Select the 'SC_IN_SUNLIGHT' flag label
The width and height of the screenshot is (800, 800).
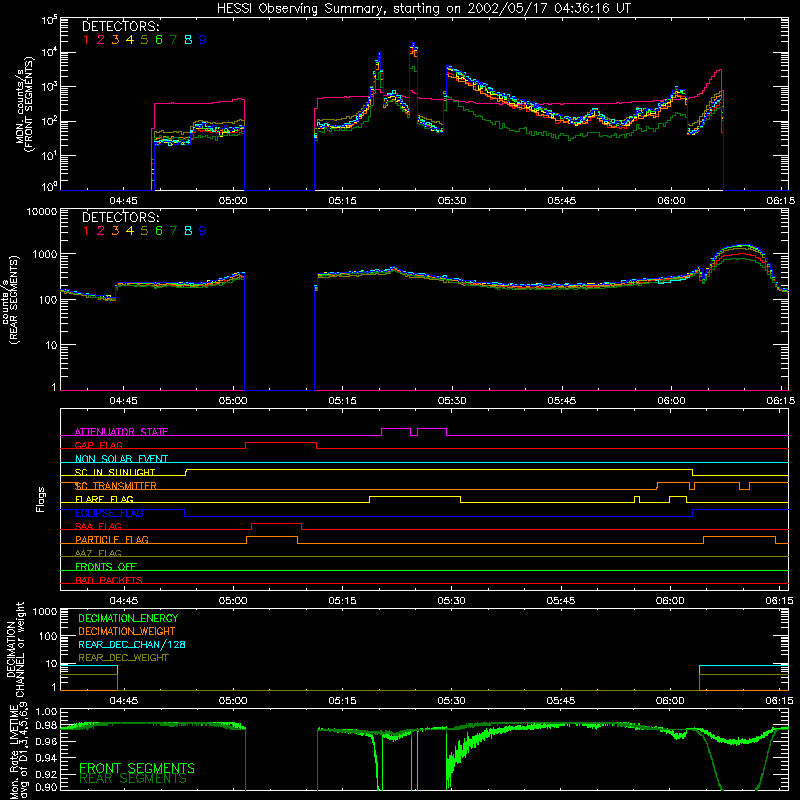tap(115, 472)
